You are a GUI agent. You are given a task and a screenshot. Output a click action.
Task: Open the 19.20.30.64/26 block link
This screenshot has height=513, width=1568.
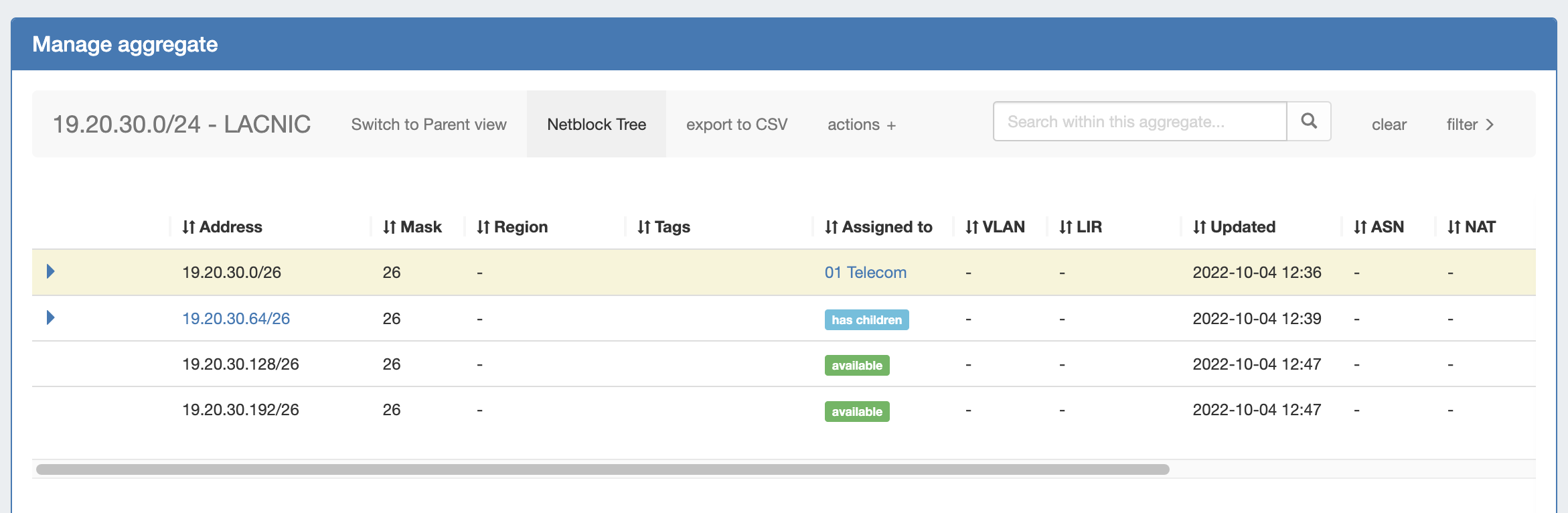pyautogui.click(x=236, y=319)
